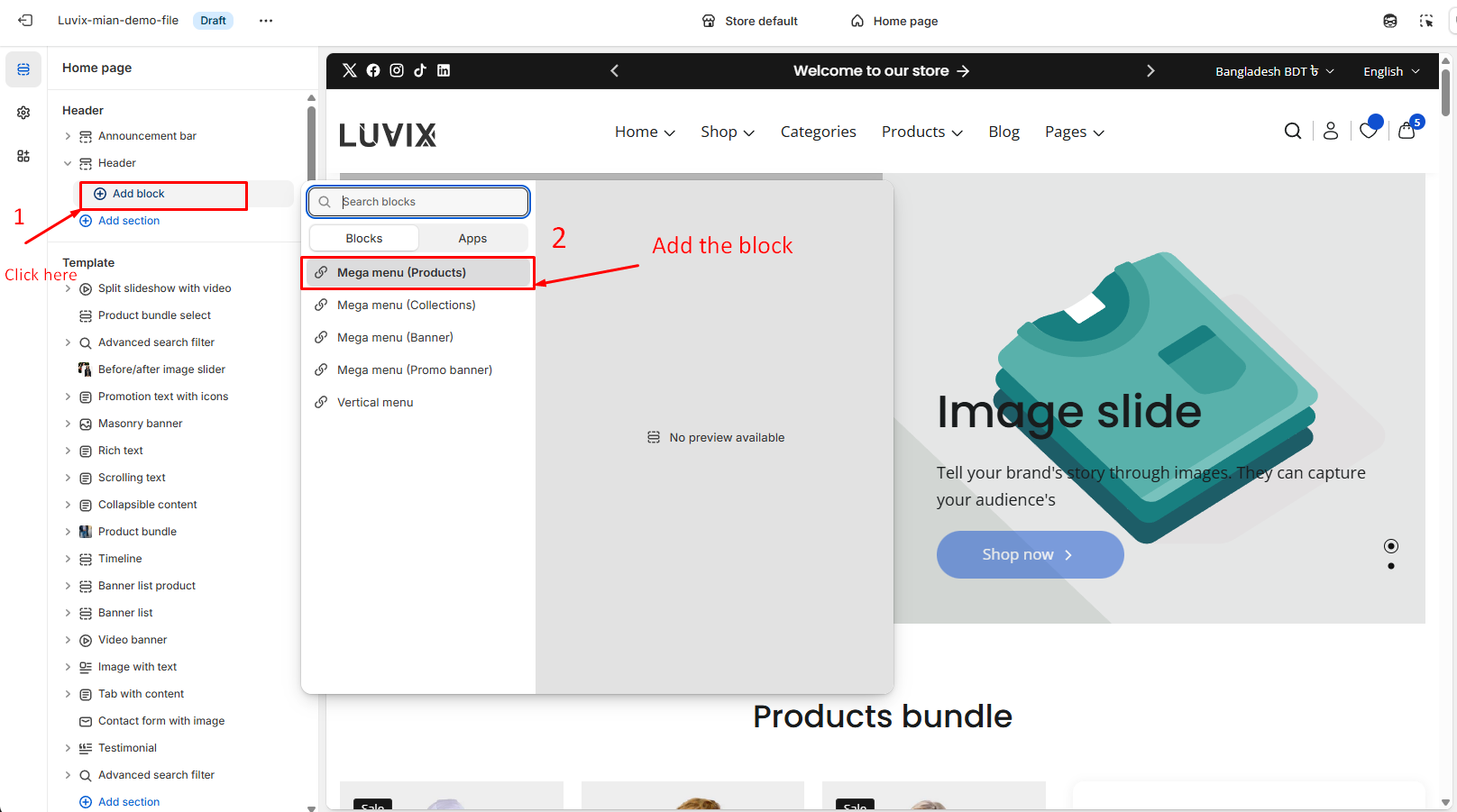Open the English language dropdown

tap(1390, 71)
